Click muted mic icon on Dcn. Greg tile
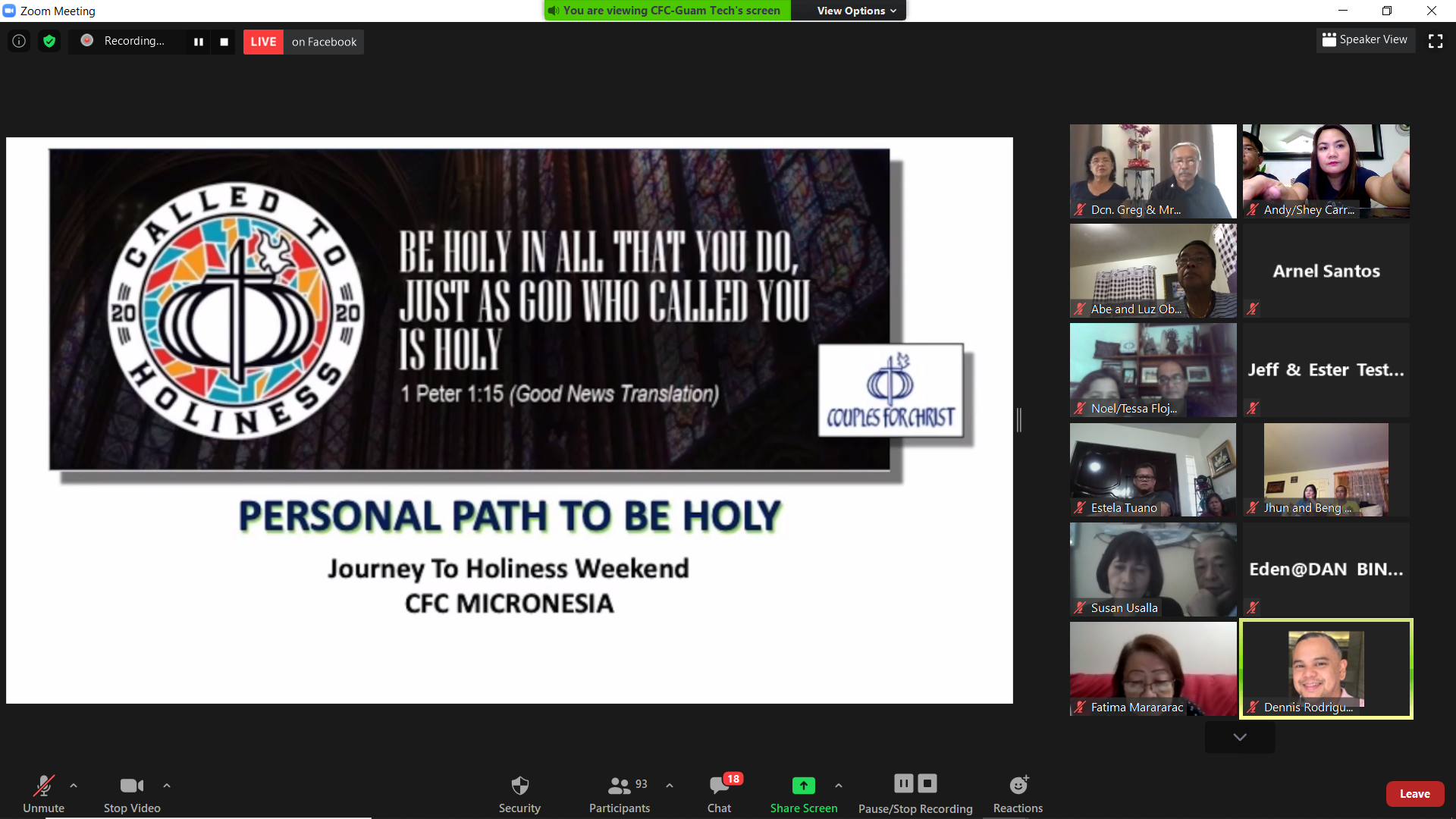Screen dimensions: 1456x819 [1080, 209]
